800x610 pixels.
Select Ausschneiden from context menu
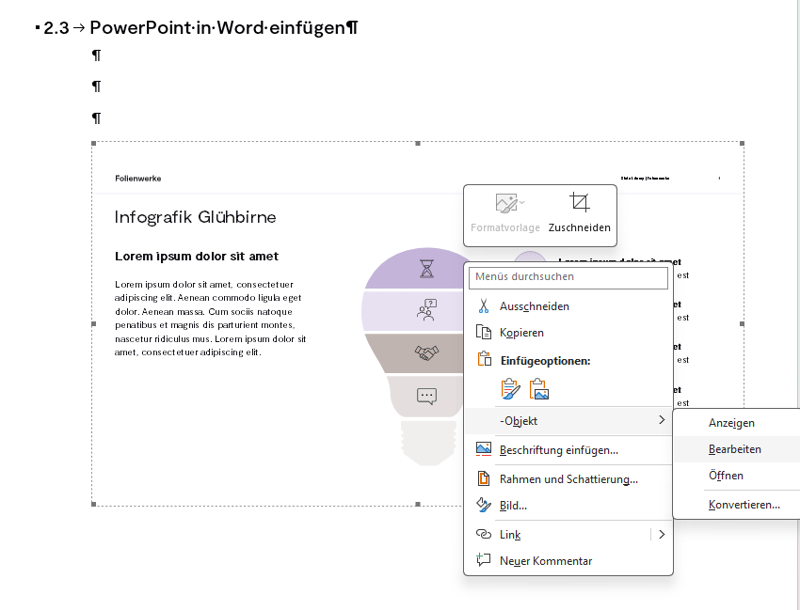click(x=568, y=306)
